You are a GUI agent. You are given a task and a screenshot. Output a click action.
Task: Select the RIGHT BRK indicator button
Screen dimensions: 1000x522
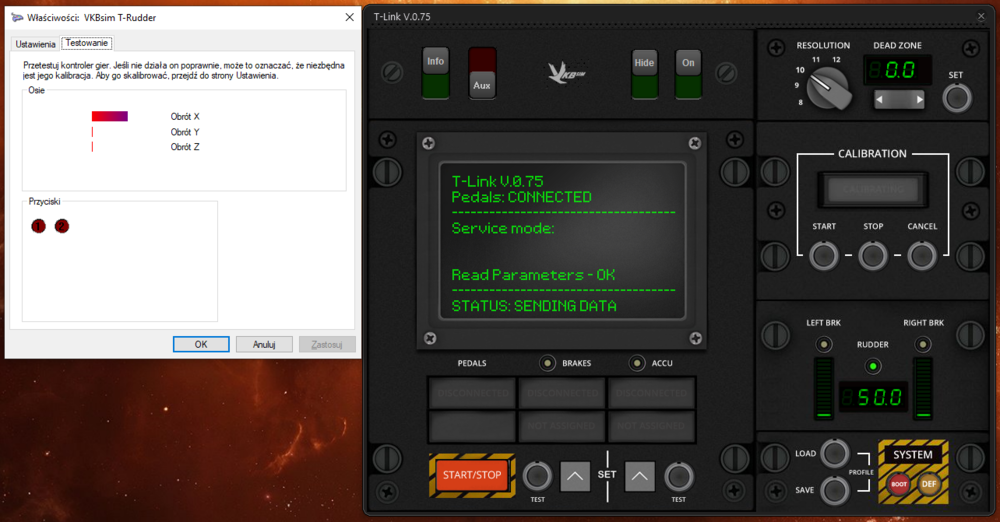922,345
